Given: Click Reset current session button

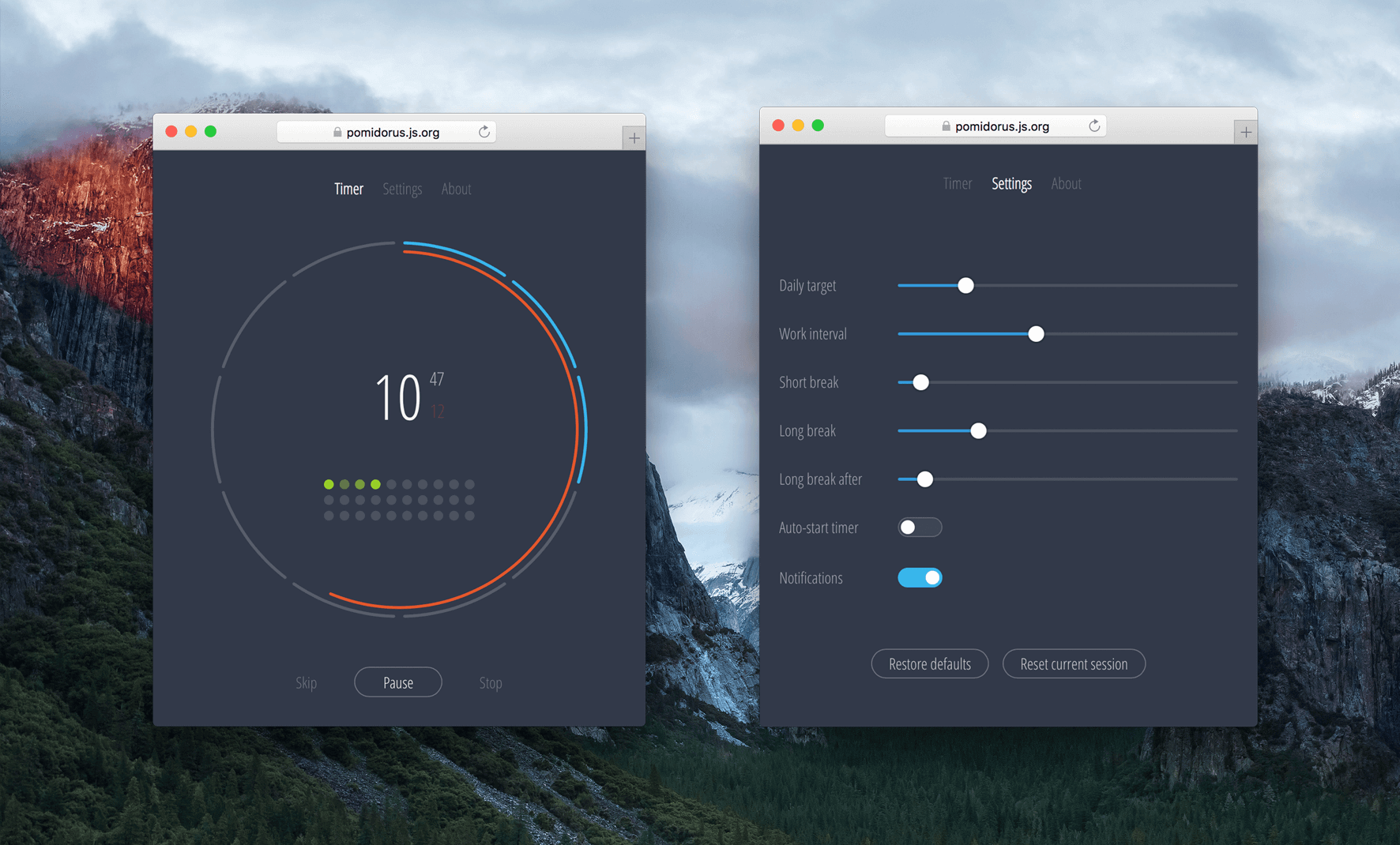Looking at the screenshot, I should (x=1074, y=664).
